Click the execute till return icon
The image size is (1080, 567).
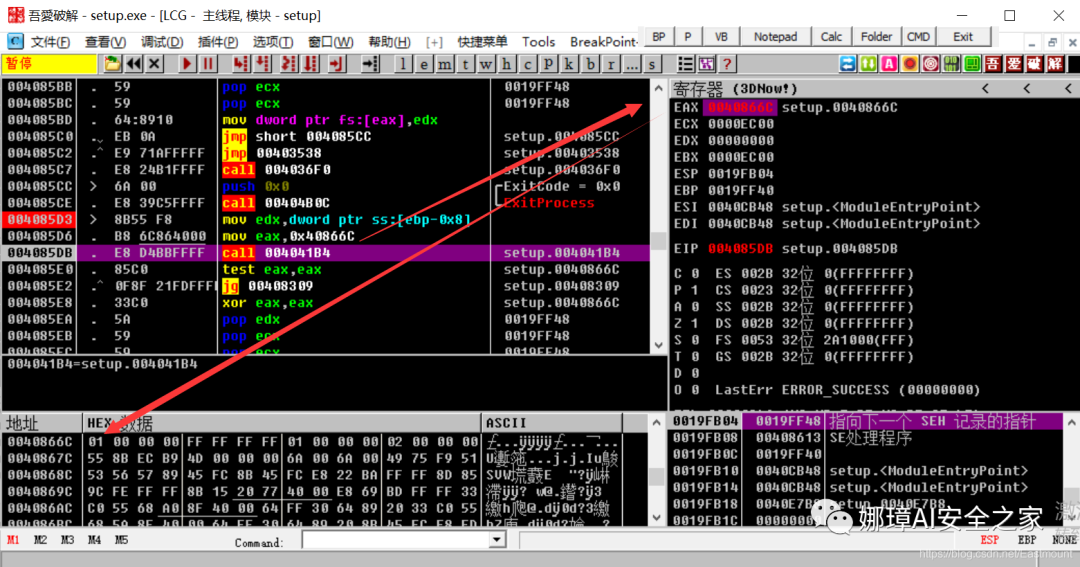pyautogui.click(x=336, y=64)
